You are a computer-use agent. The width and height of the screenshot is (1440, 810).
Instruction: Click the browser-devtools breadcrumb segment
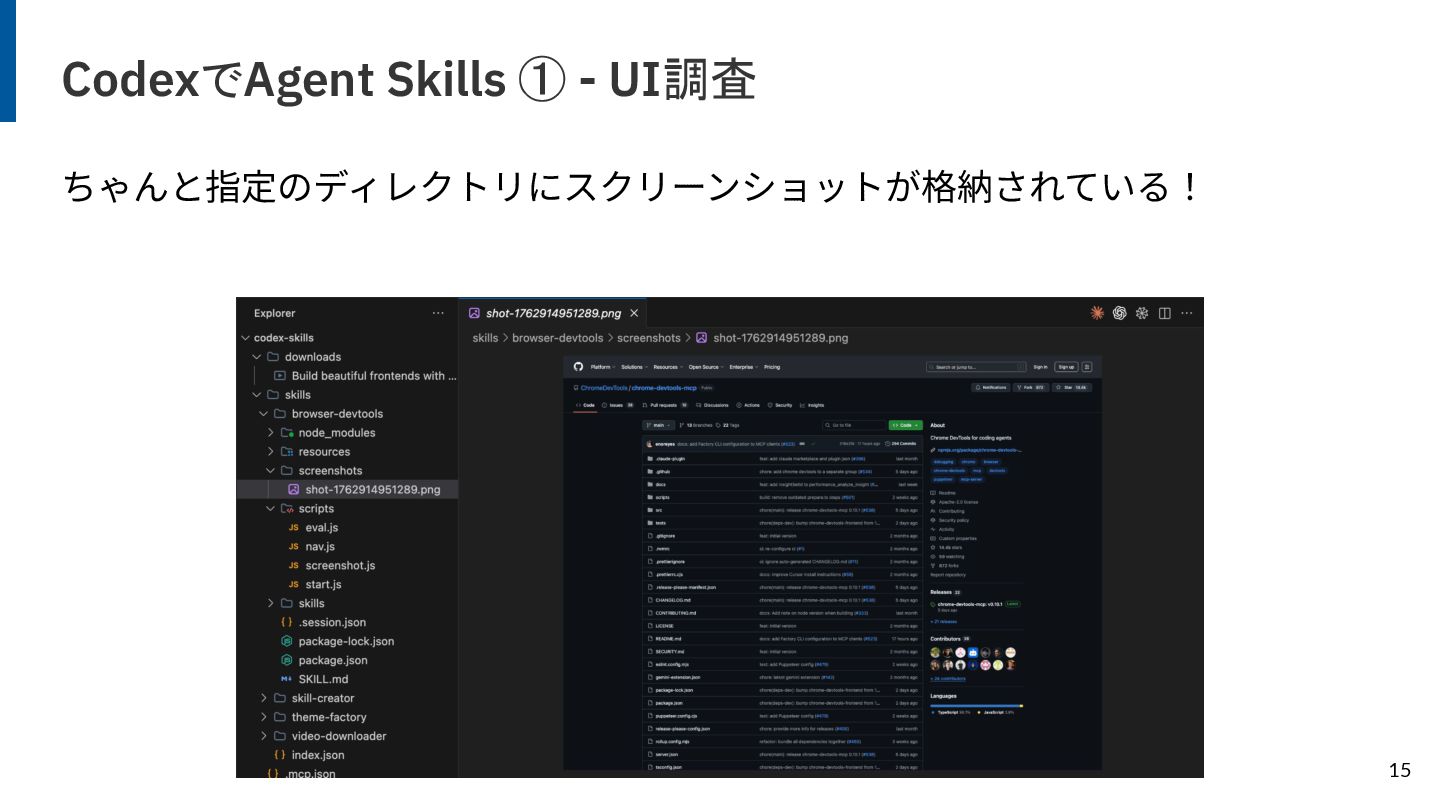[x=558, y=338]
